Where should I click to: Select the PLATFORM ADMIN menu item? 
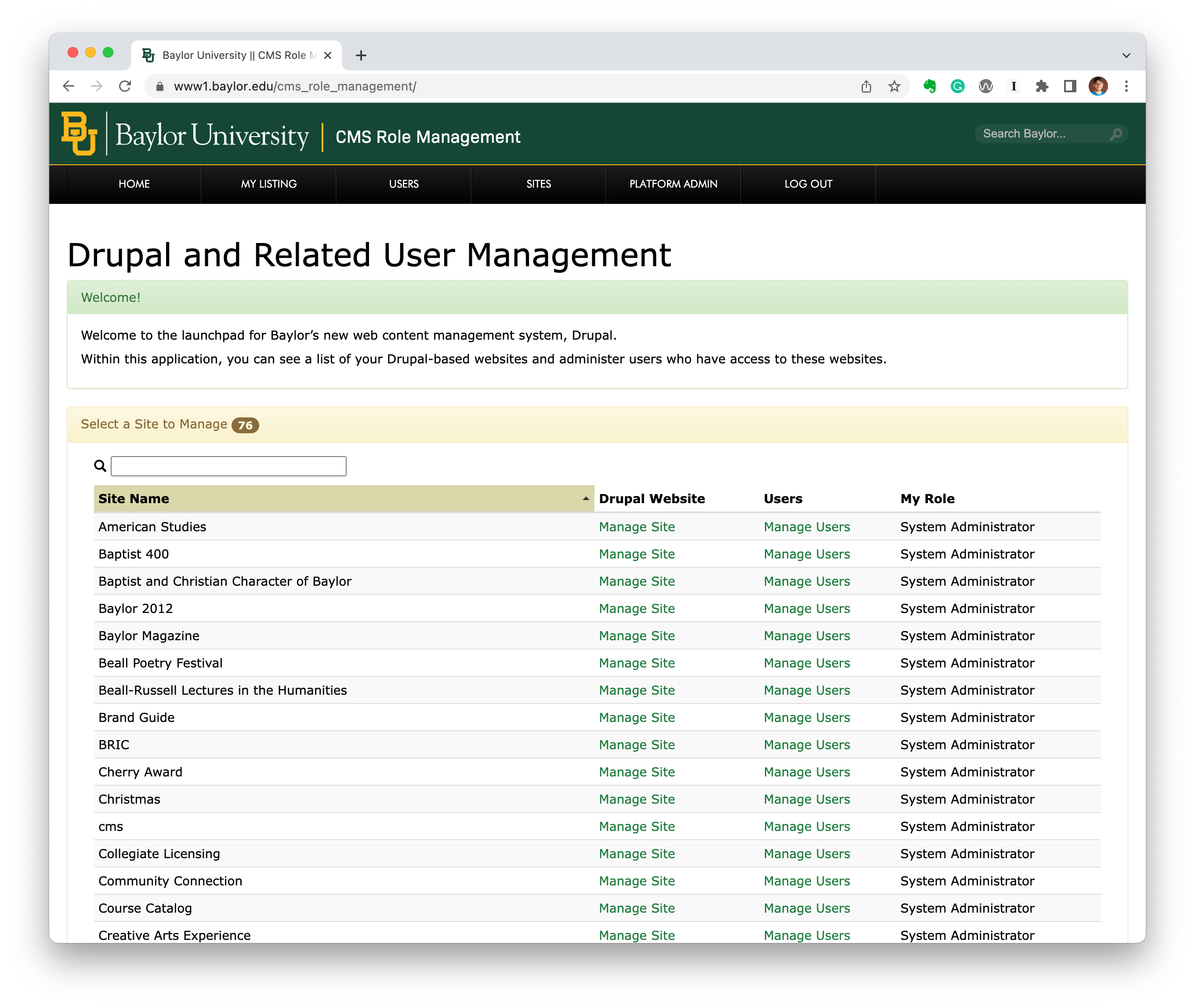click(x=673, y=184)
